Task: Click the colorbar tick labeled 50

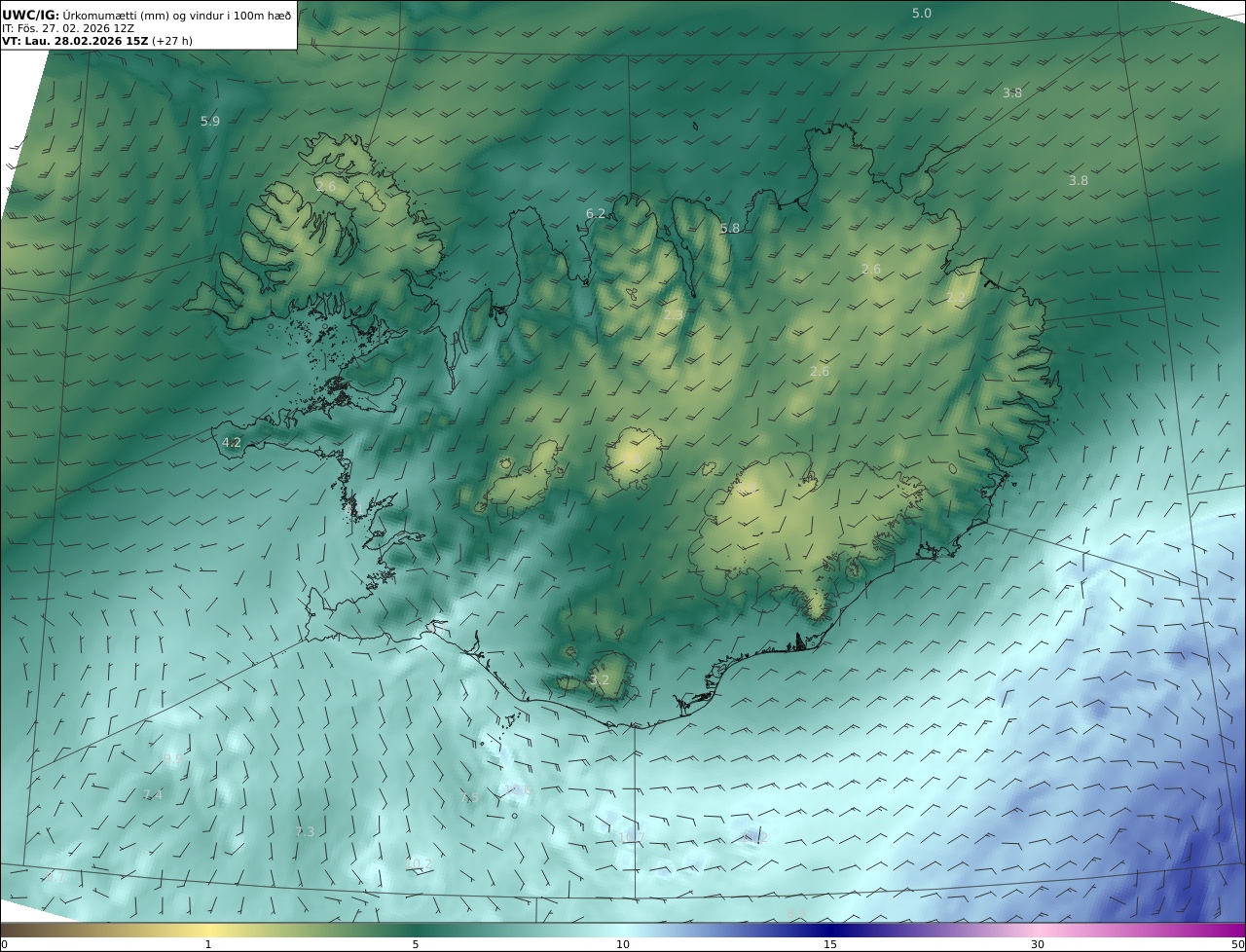Action: pyautogui.click(x=1238, y=944)
